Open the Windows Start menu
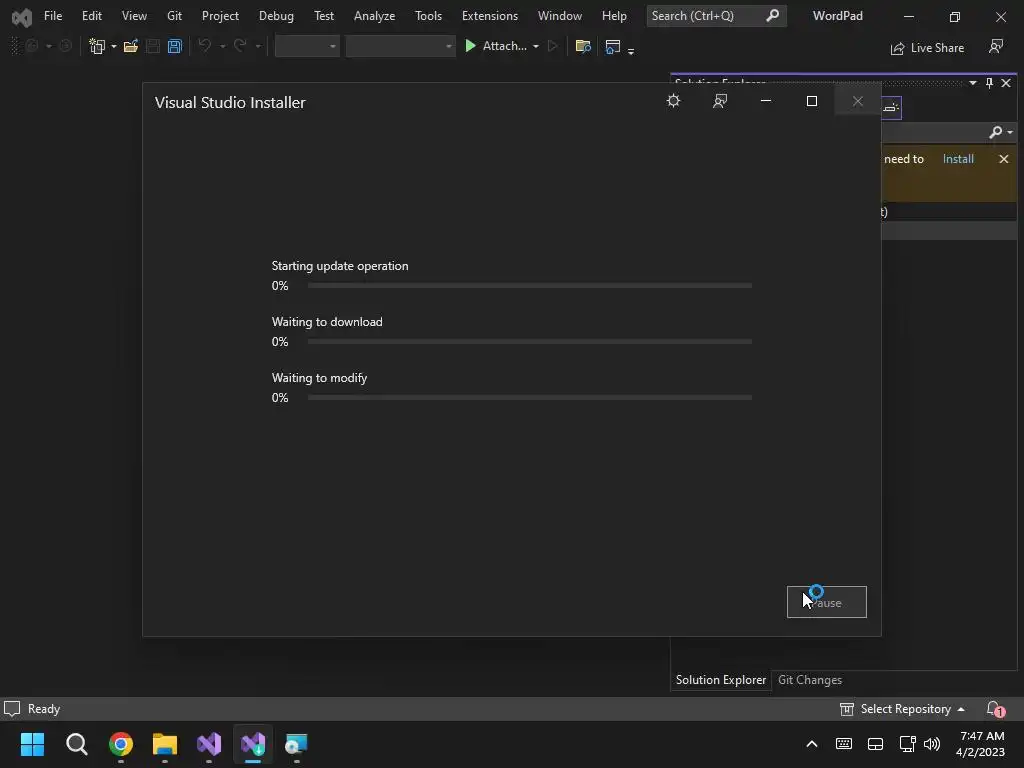This screenshot has height=768, width=1024. (x=32, y=744)
